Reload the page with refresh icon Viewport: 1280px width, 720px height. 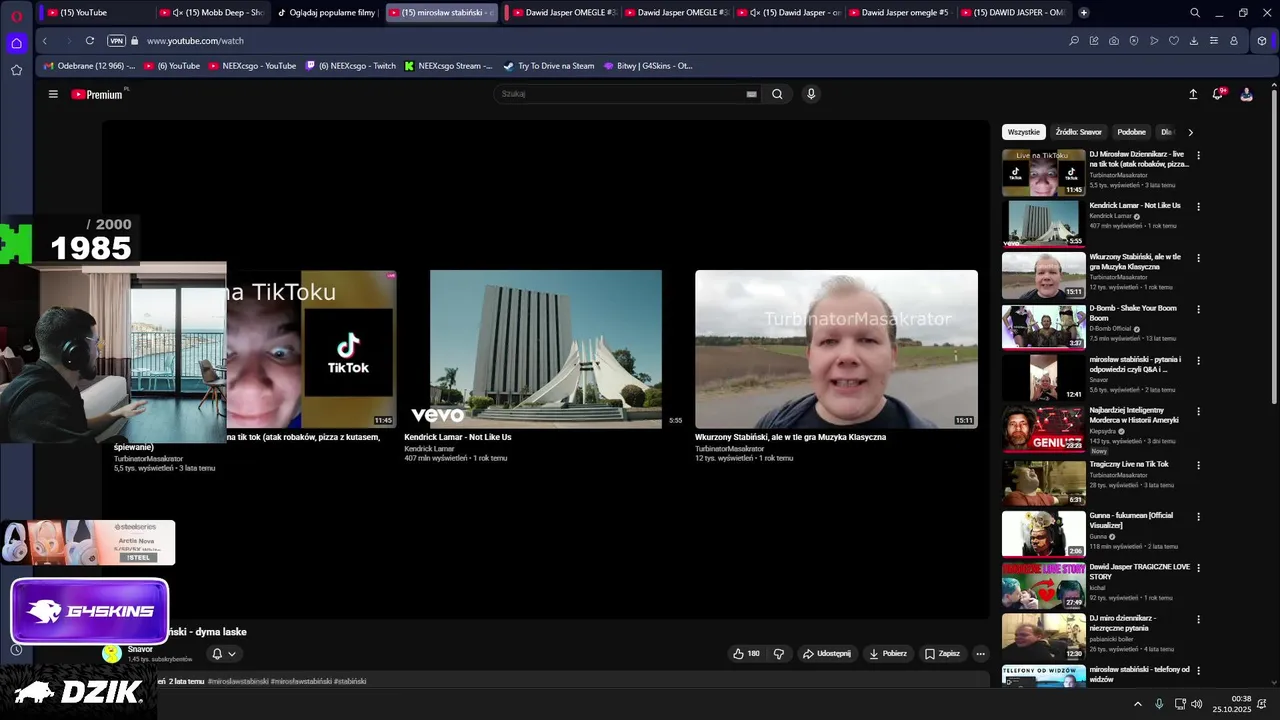click(x=90, y=41)
